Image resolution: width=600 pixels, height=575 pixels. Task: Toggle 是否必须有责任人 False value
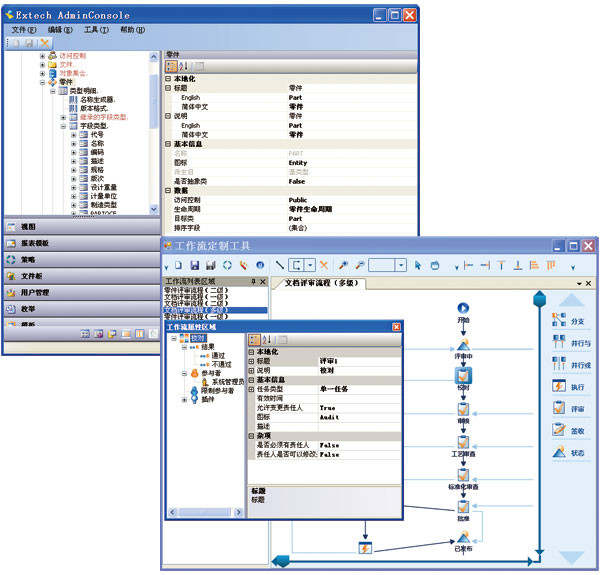tap(329, 445)
